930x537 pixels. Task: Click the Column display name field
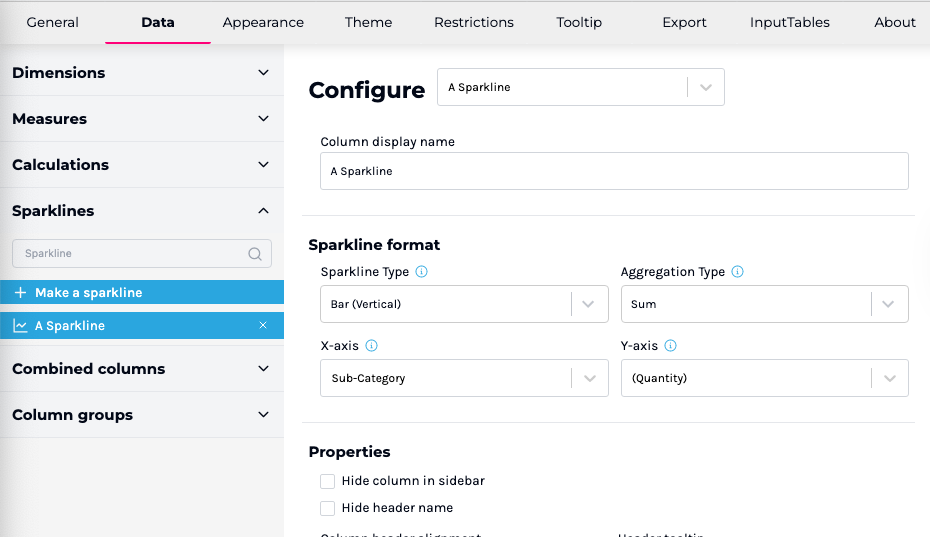coord(614,171)
